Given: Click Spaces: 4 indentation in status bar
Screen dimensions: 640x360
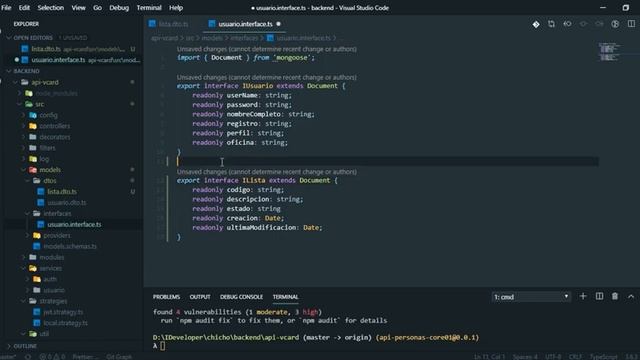Looking at the screenshot, I should coord(525,357).
